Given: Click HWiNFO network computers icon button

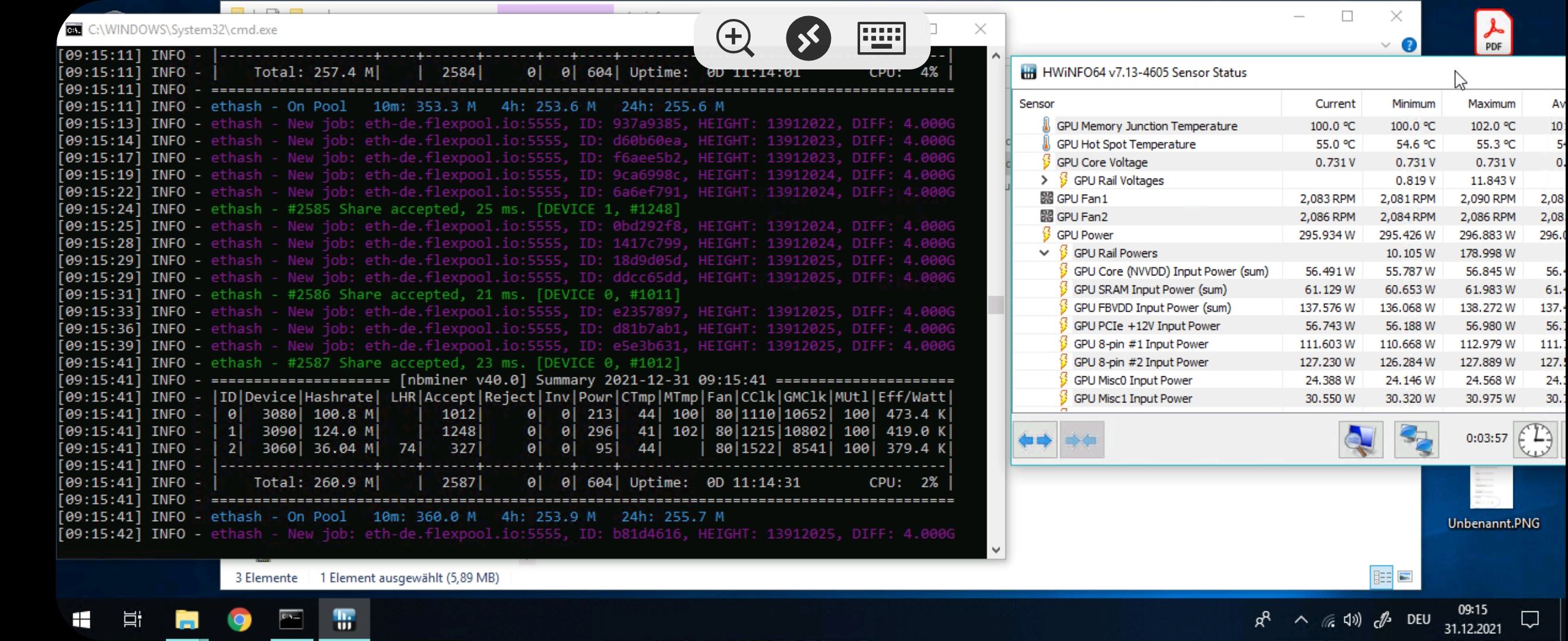Looking at the screenshot, I should click(1417, 440).
